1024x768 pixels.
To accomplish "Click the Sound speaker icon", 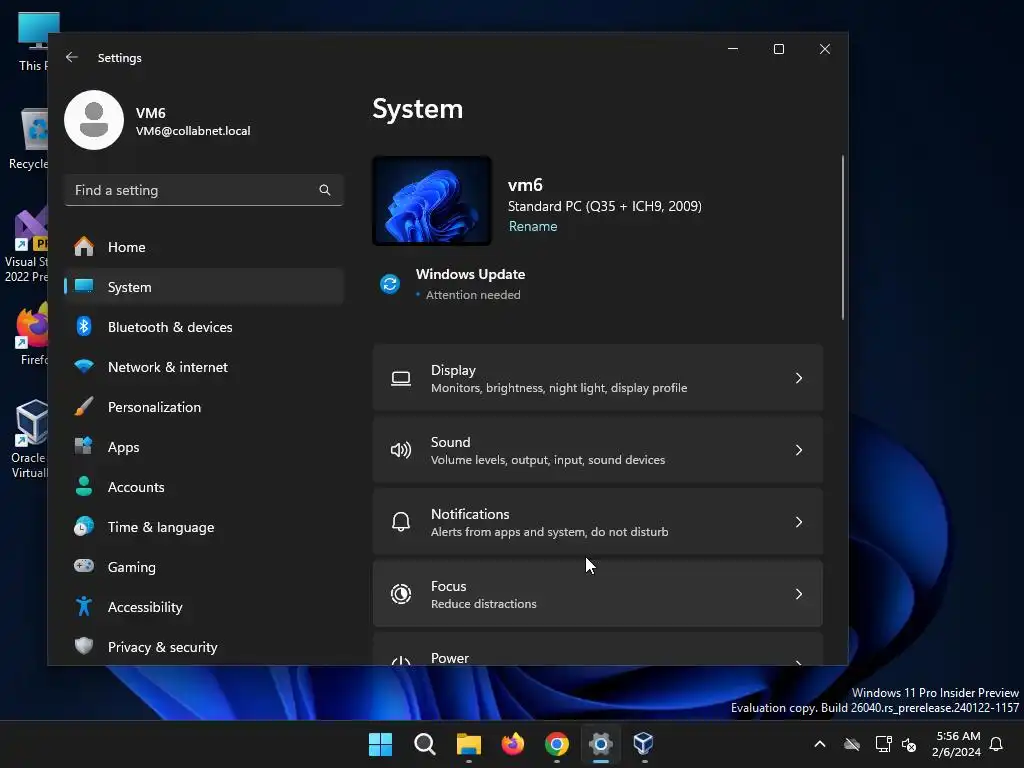I will pos(401,450).
